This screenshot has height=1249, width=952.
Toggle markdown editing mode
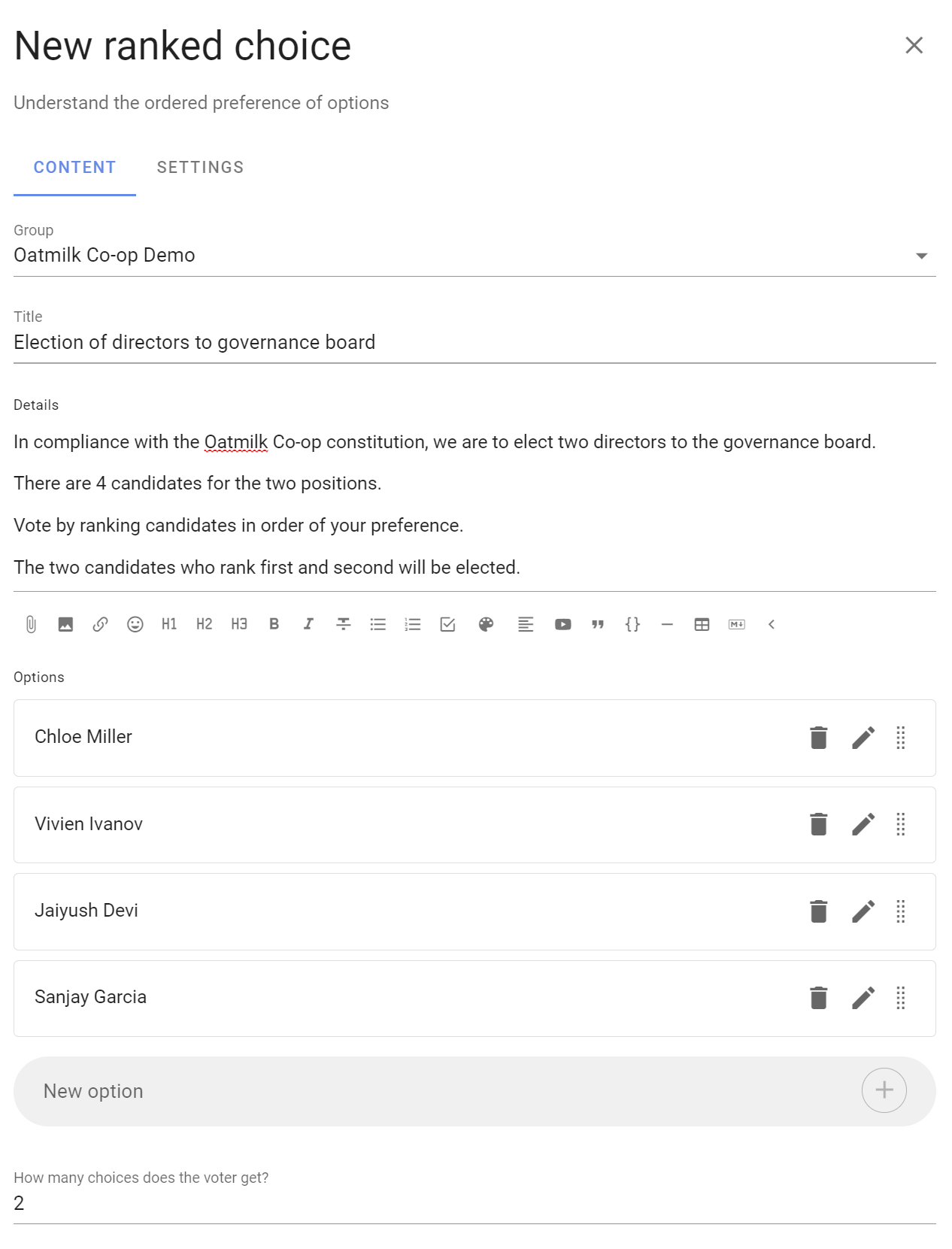(737, 624)
